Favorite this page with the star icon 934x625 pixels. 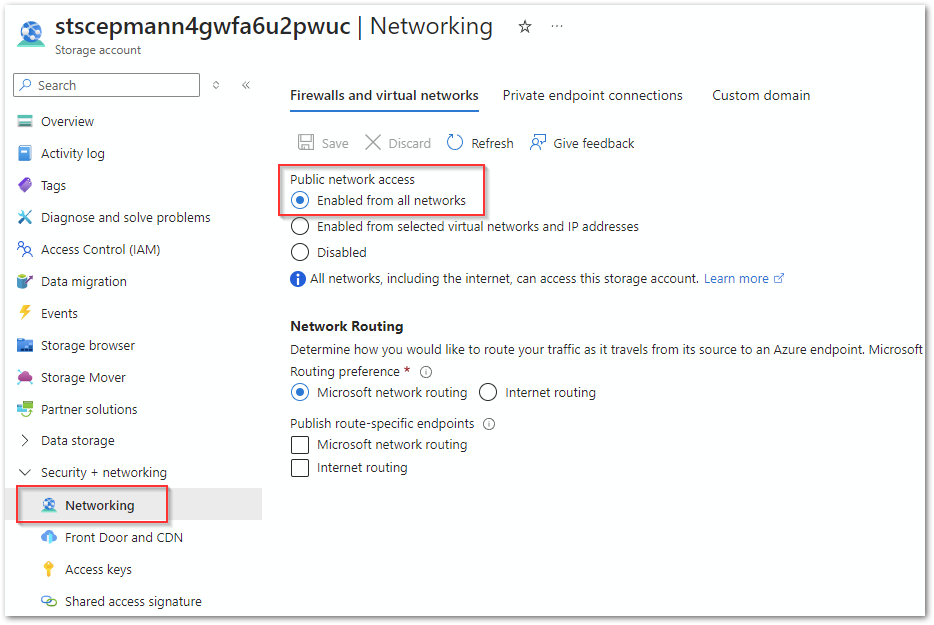[x=525, y=27]
